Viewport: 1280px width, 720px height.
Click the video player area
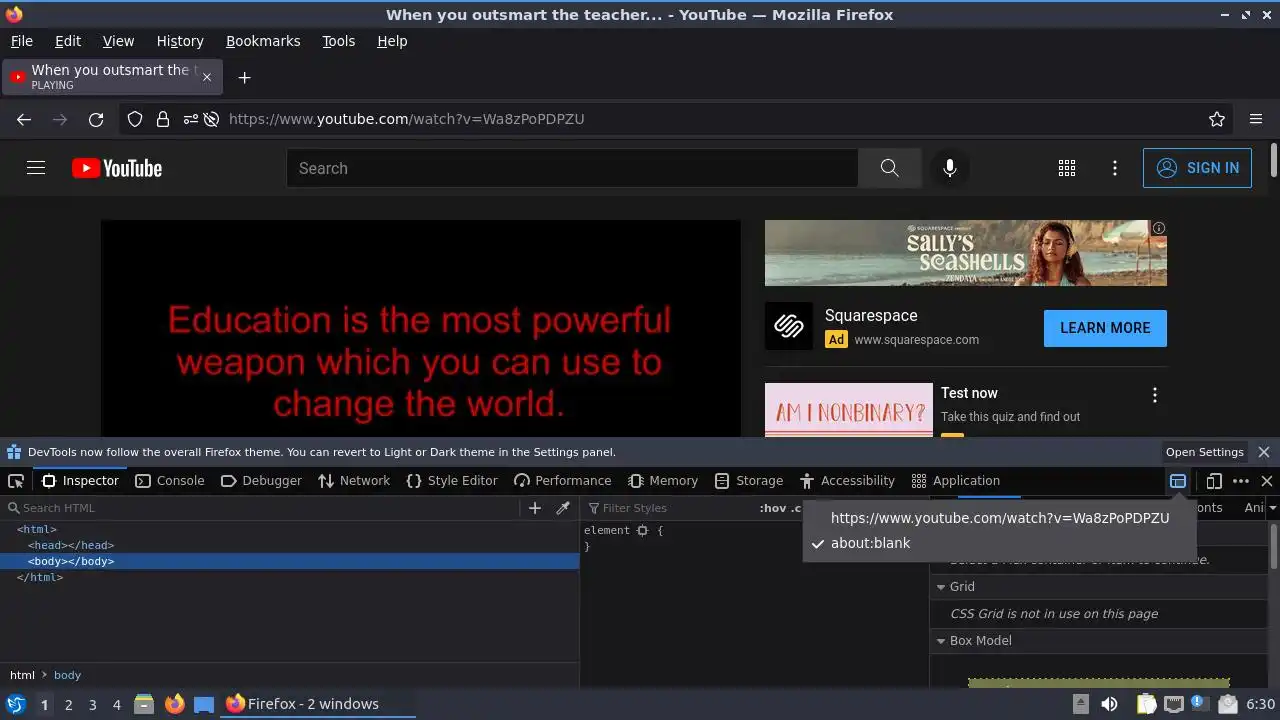[421, 328]
